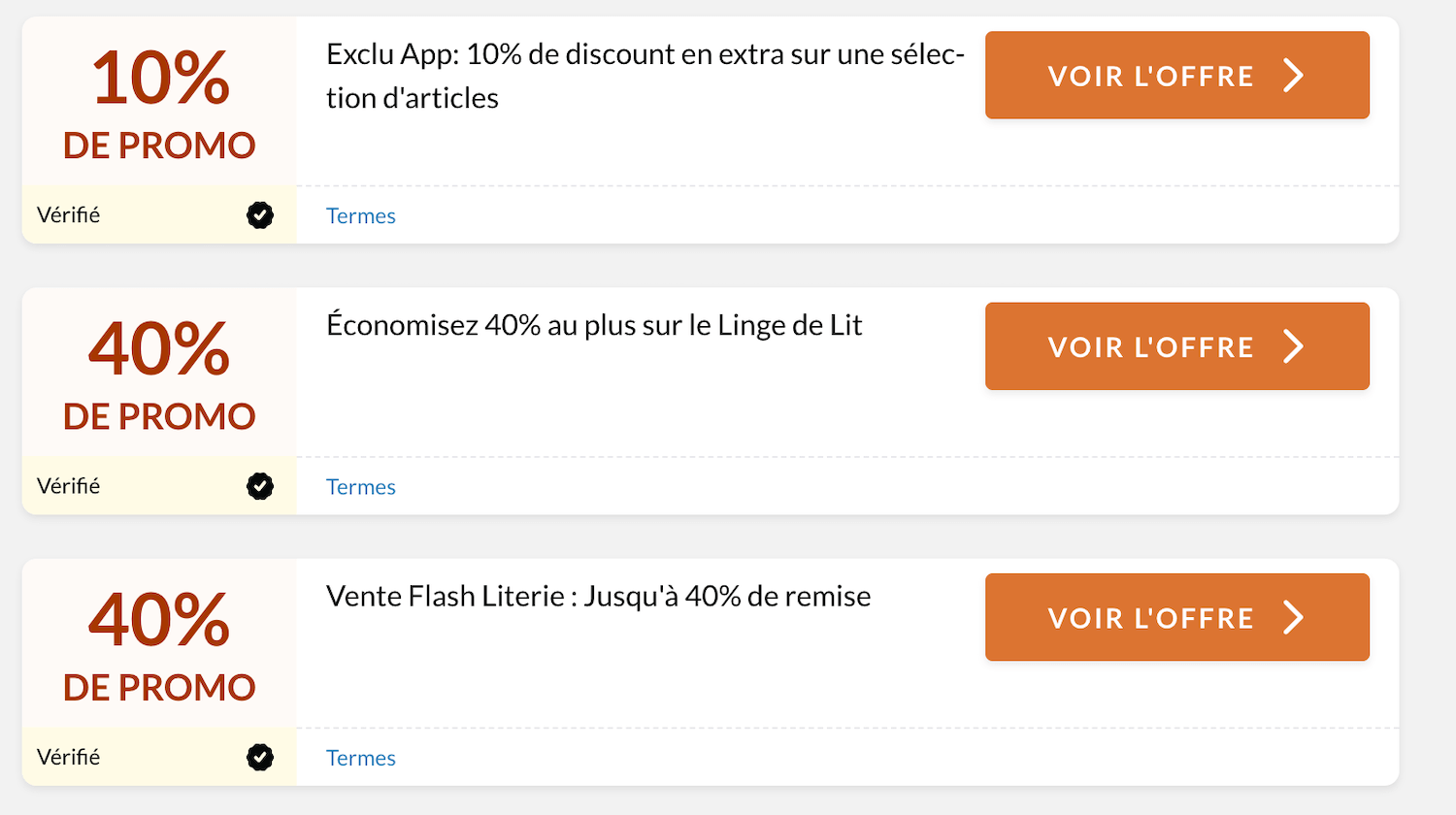Viewport: 1456px width, 815px height.
Task: Click the Exclu App 10% discount title
Action: click(645, 76)
